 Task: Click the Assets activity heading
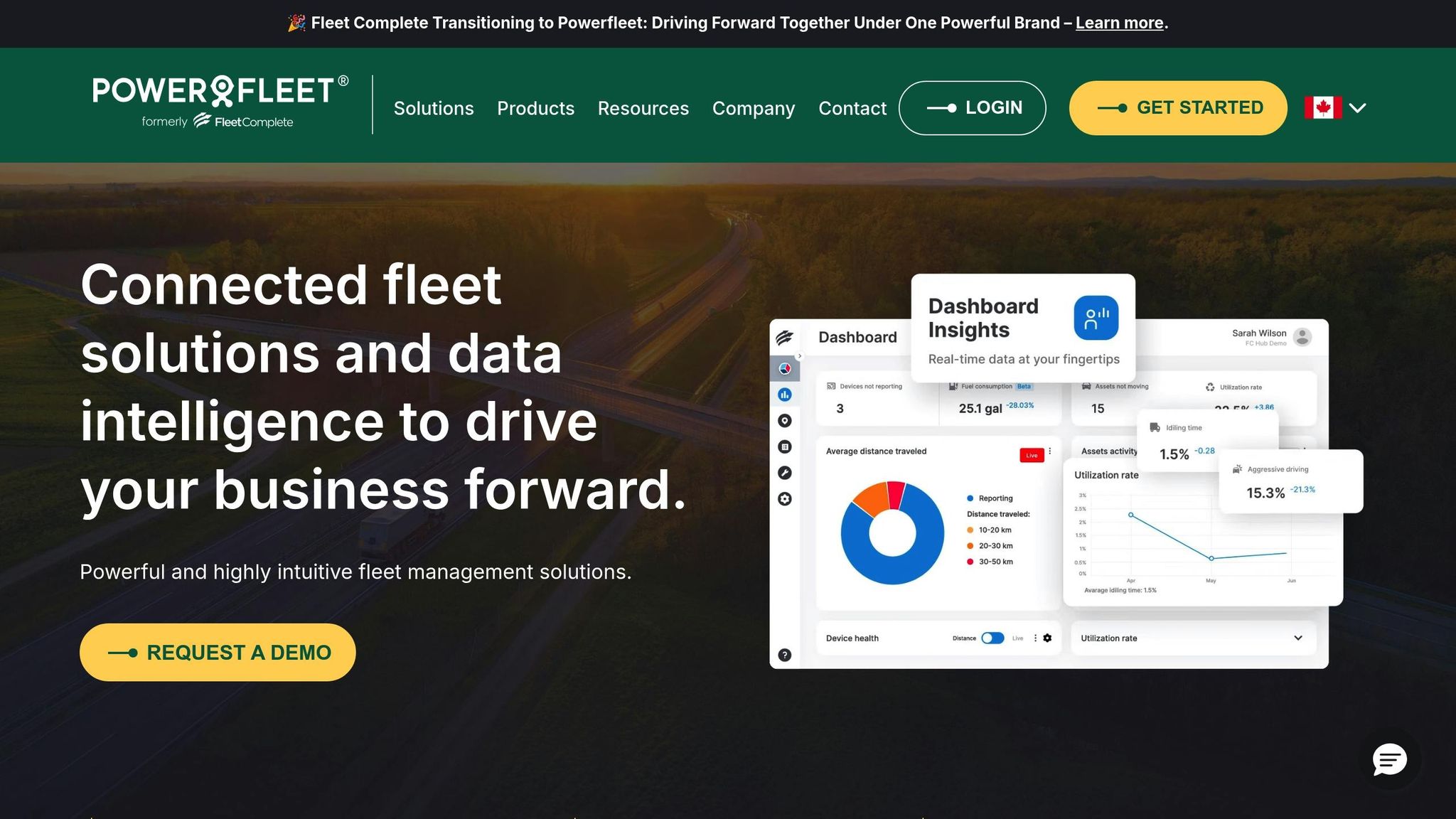coord(1108,451)
